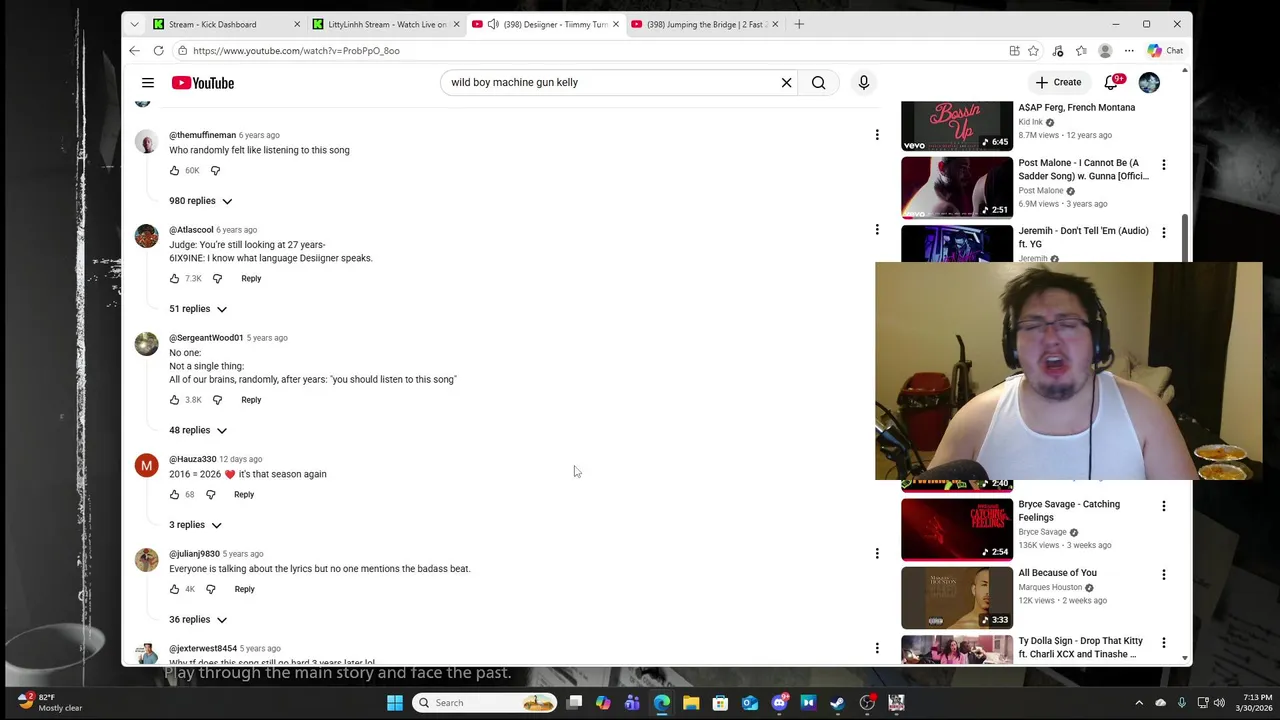1280x720 pixels.
Task: Switch to the Stream - Kick Dashboard tab
Action: point(225,24)
